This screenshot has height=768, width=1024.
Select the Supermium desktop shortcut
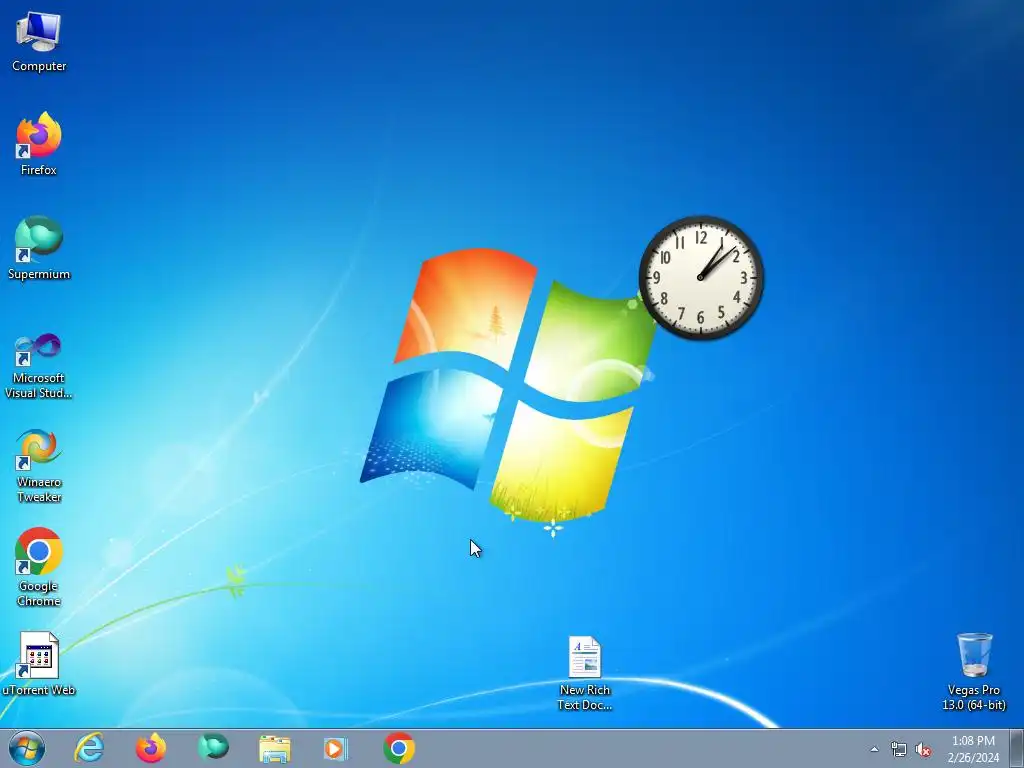pyautogui.click(x=39, y=248)
